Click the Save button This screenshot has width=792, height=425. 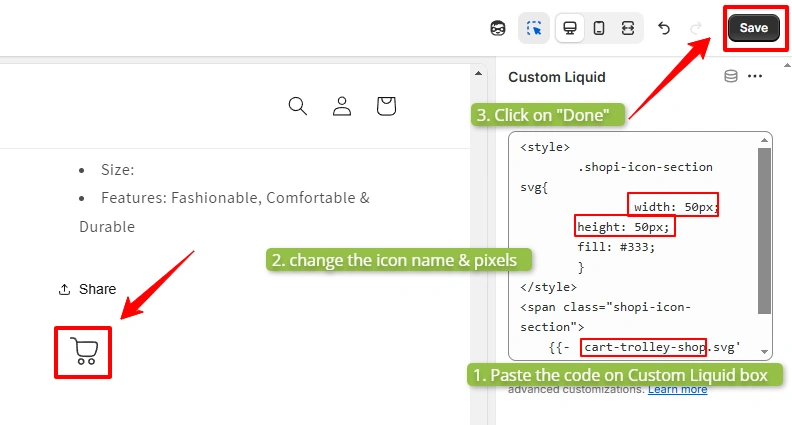click(x=754, y=28)
